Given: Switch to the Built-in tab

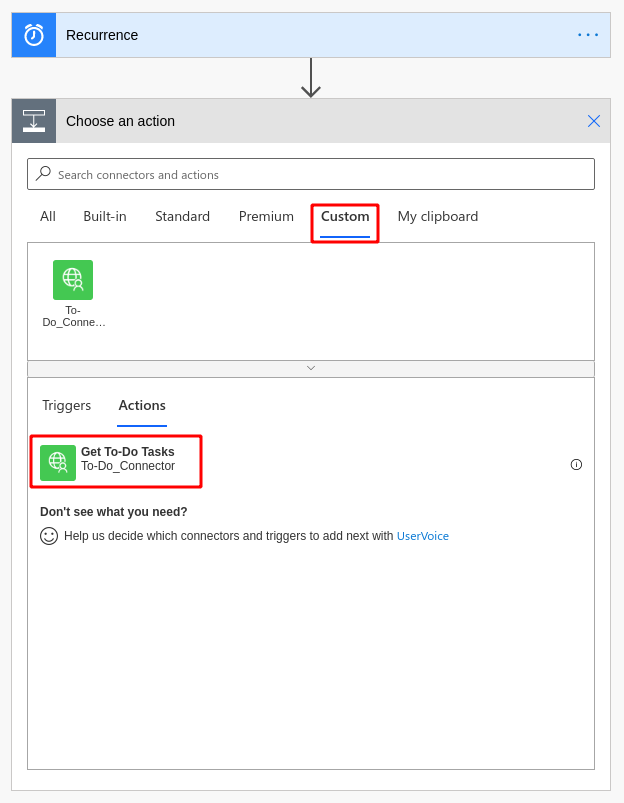Looking at the screenshot, I should coord(105,217).
